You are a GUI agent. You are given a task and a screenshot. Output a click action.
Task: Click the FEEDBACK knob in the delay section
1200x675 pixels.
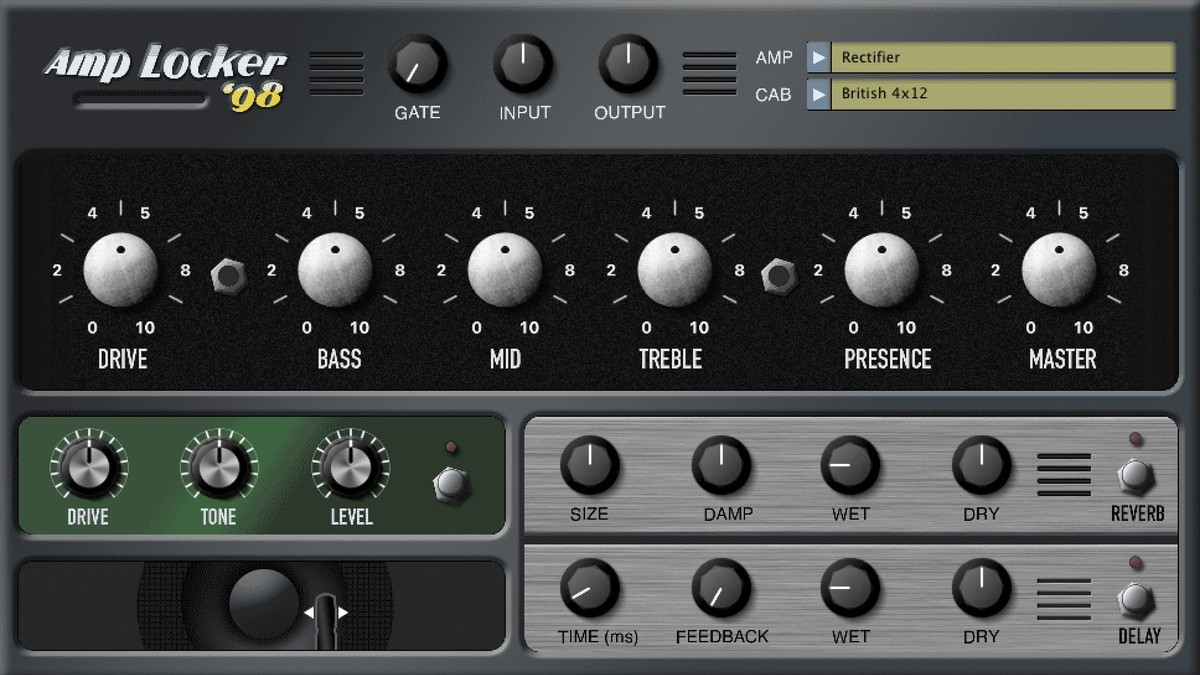tap(721, 588)
